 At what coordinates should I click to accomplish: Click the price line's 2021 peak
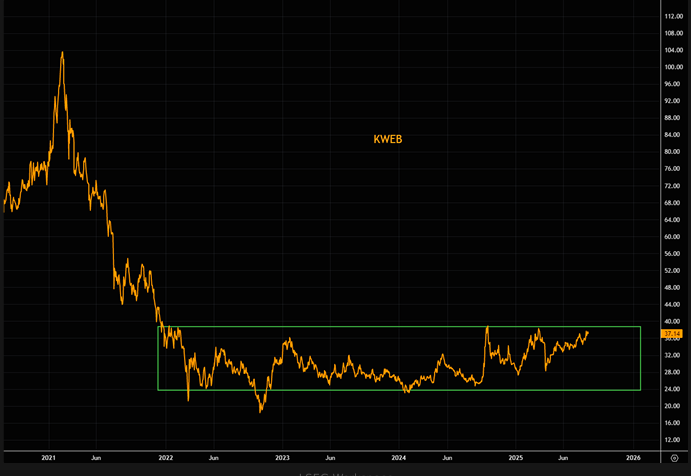(62, 53)
